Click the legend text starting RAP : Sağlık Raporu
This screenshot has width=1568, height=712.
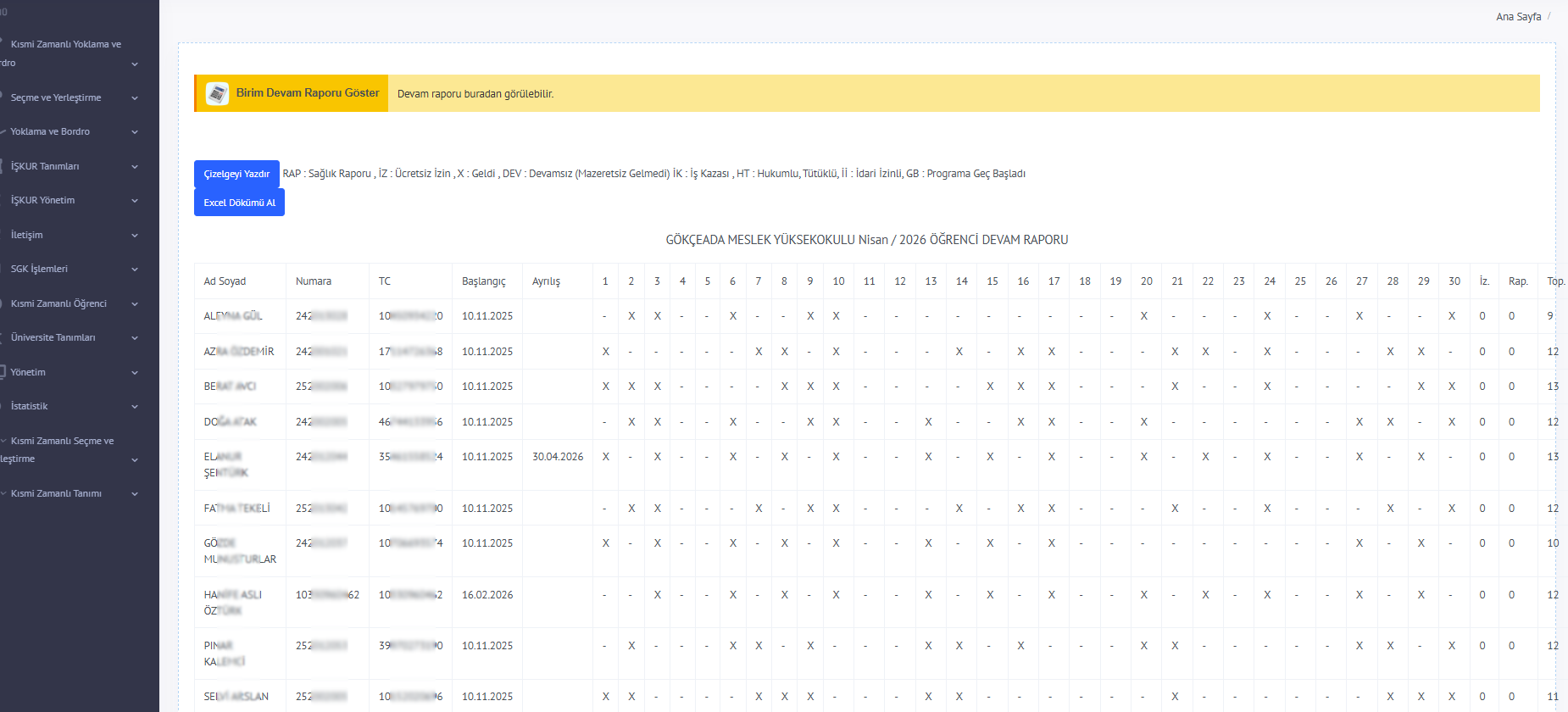654,174
